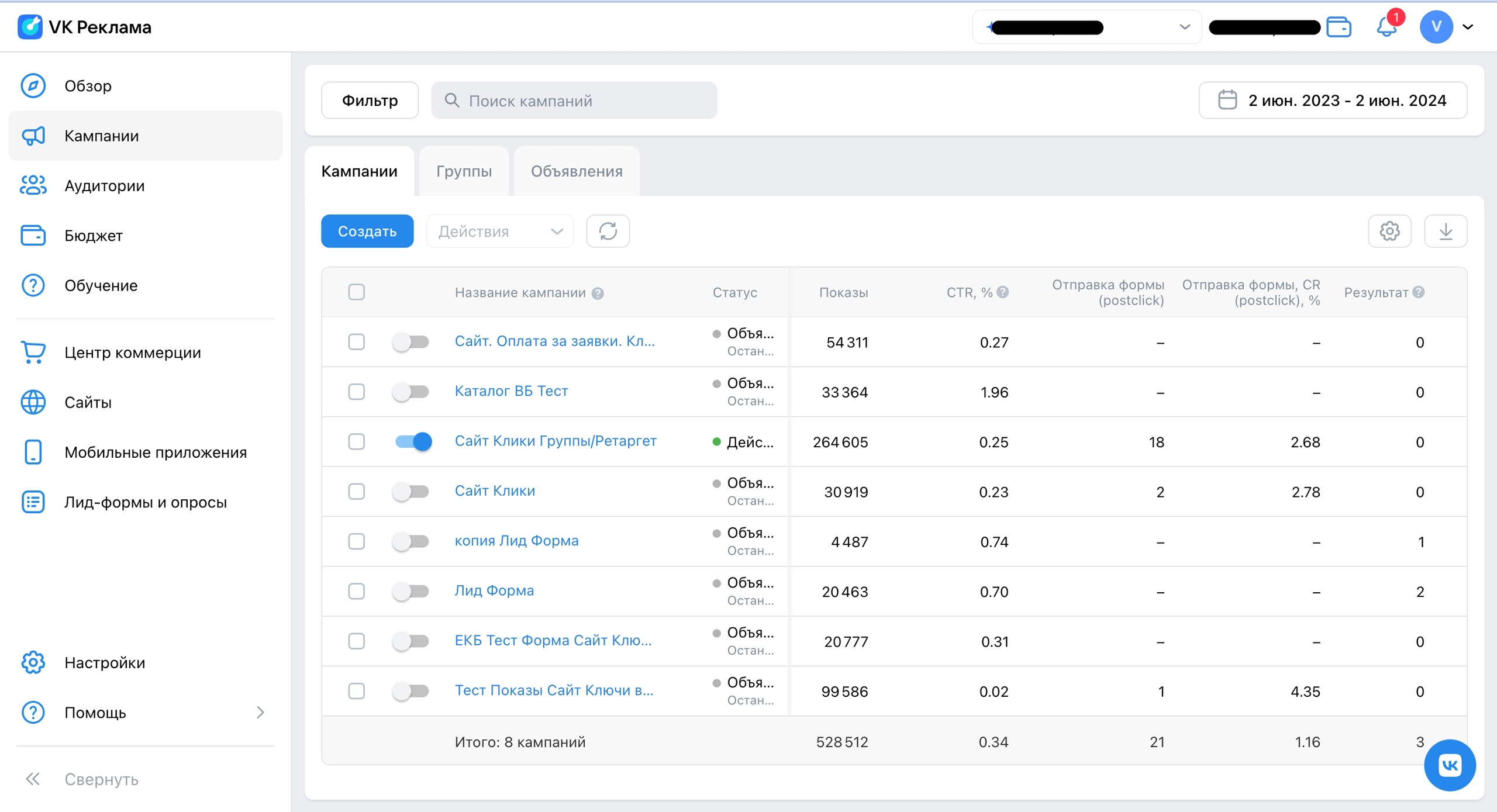Open the date range picker
1497x812 pixels.
point(1333,100)
